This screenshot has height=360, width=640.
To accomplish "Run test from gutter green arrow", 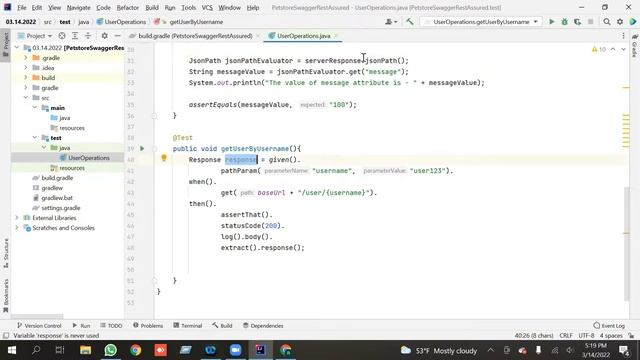I will tap(142, 149).
